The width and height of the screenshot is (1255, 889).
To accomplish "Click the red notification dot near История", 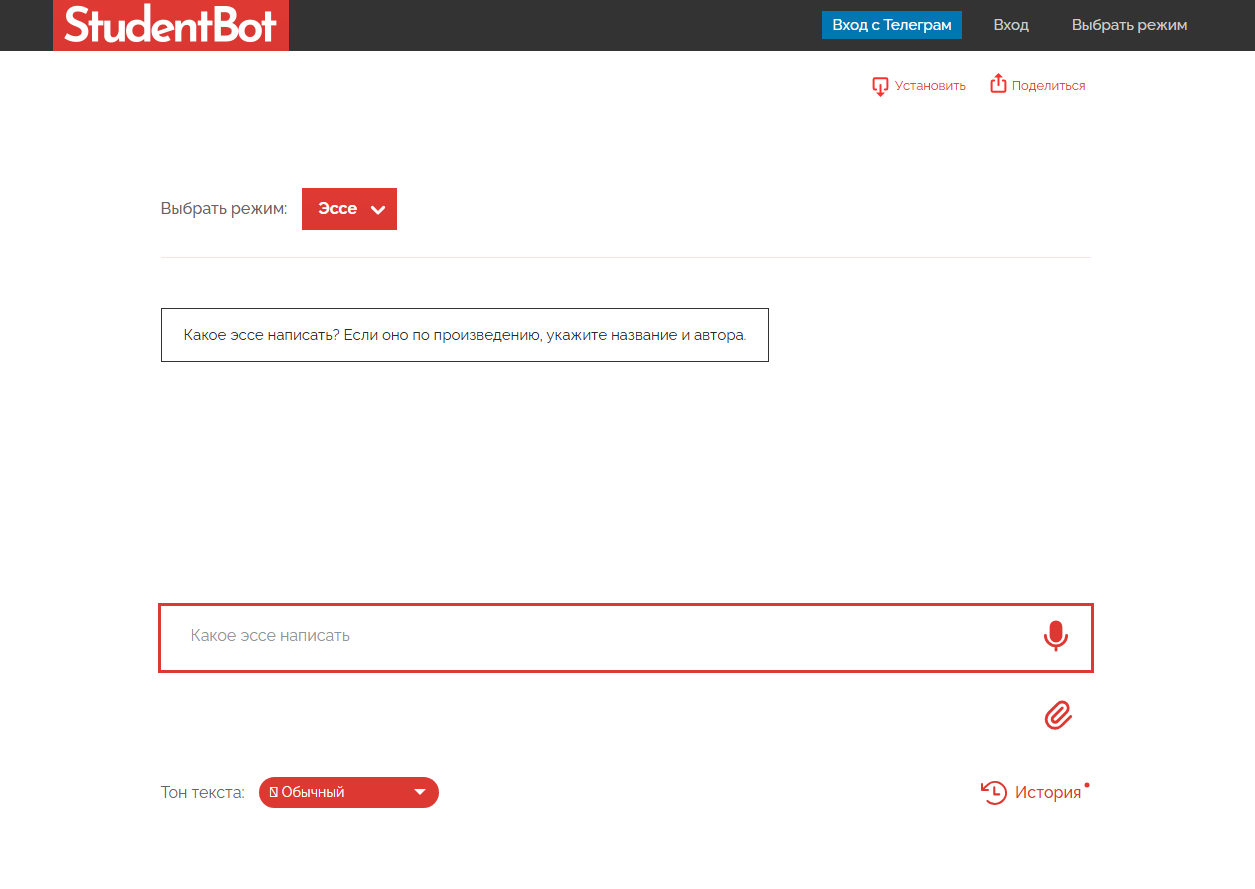I will tap(1087, 785).
